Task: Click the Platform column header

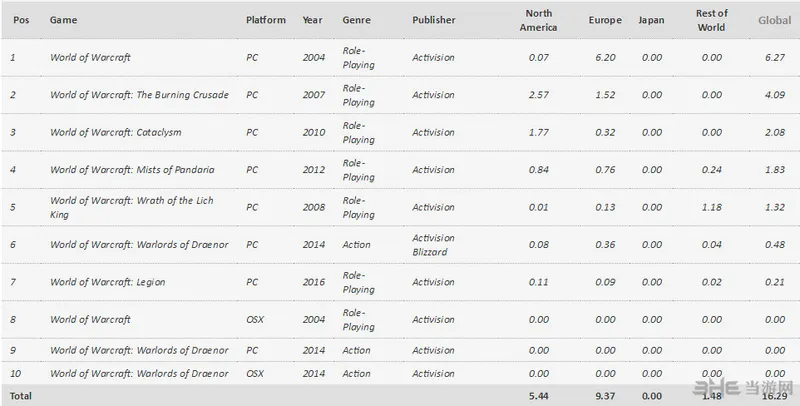Action: [266, 20]
